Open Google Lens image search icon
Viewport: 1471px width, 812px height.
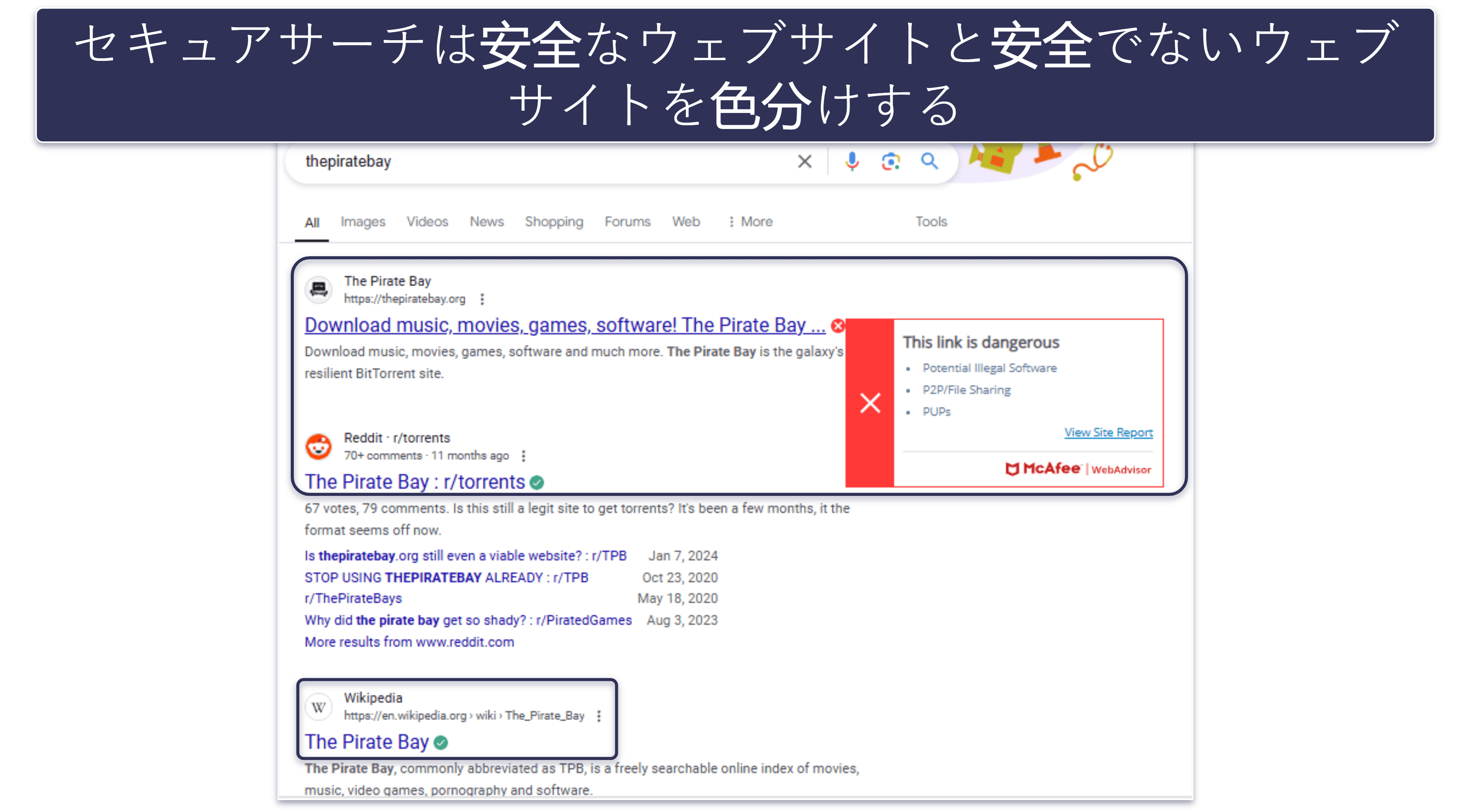pyautogui.click(x=890, y=162)
